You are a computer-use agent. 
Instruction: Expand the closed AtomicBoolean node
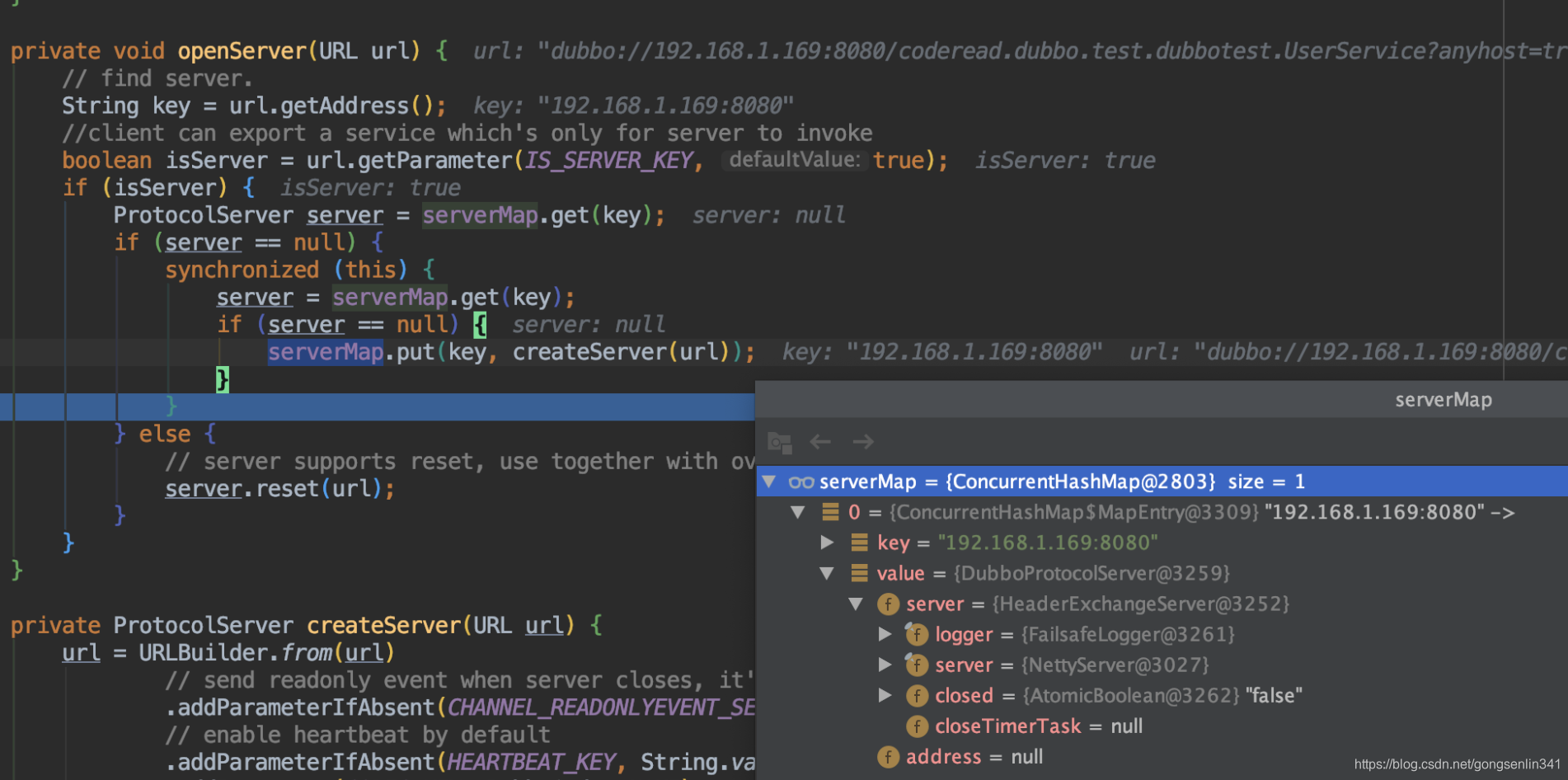click(885, 695)
